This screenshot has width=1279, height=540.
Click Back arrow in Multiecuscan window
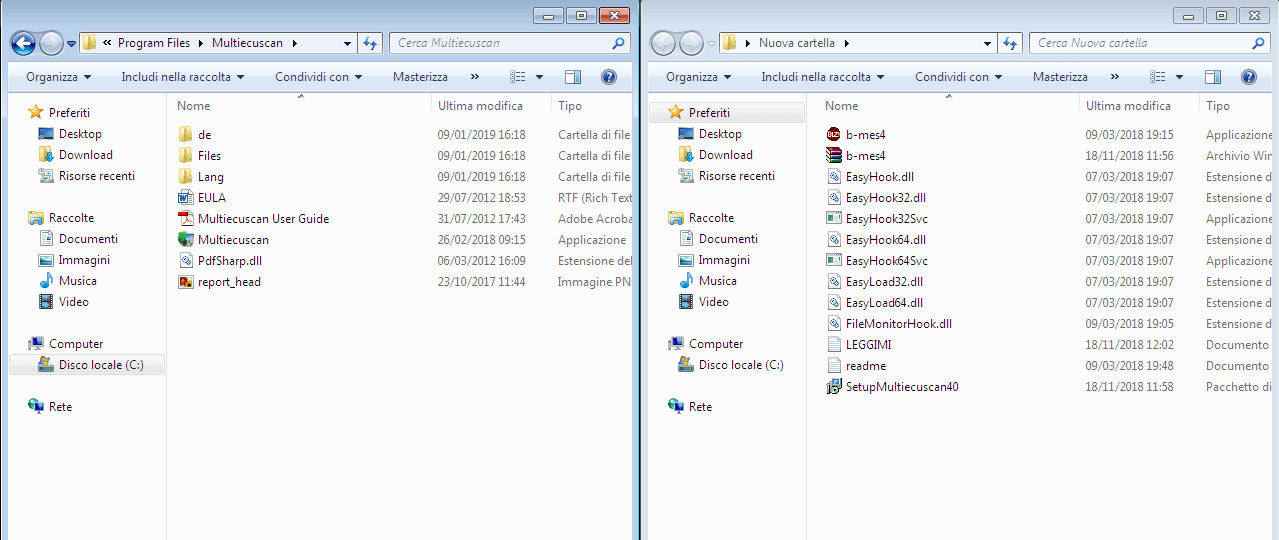pos(24,43)
